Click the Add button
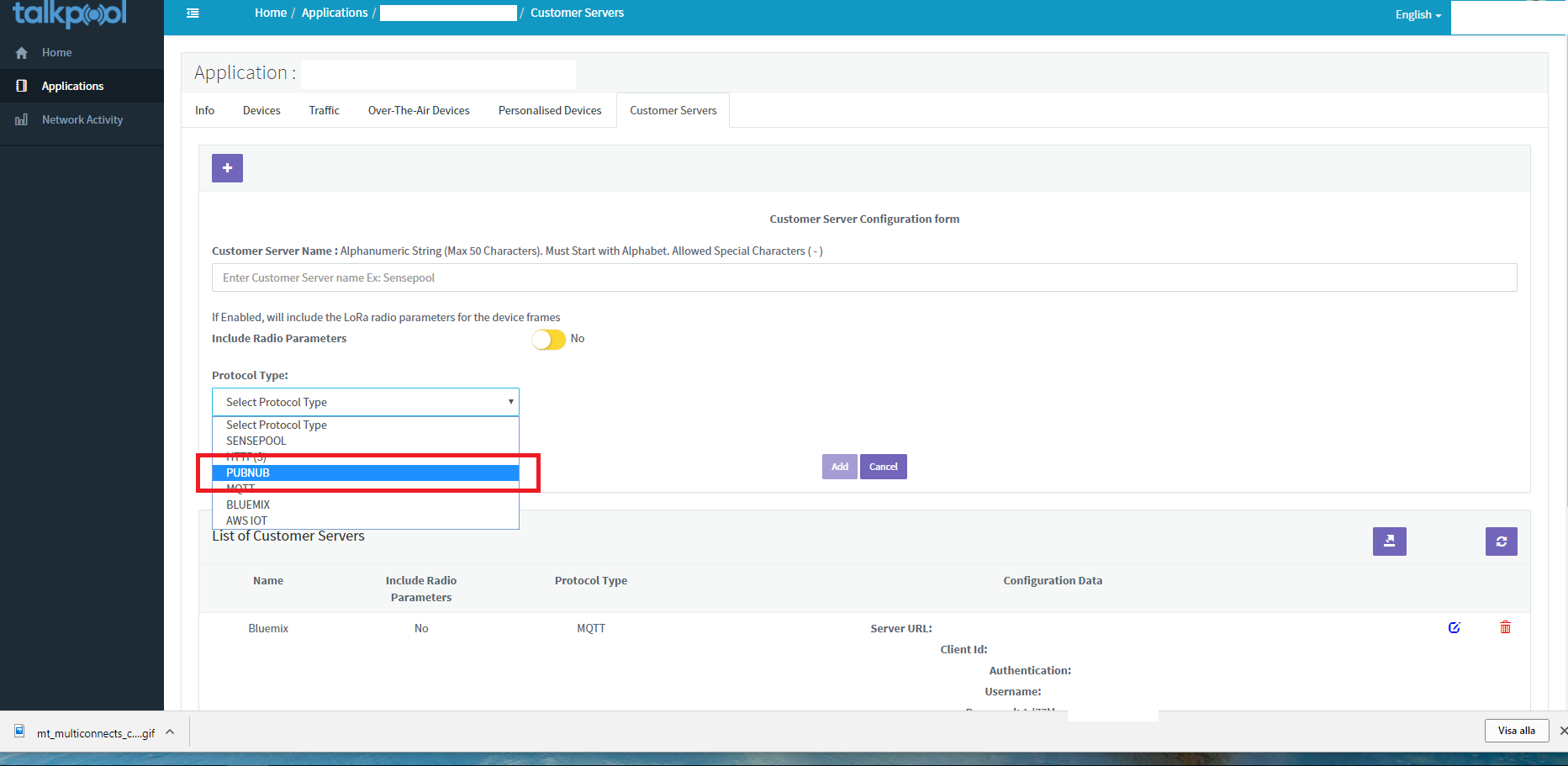1568x766 pixels. tap(840, 467)
